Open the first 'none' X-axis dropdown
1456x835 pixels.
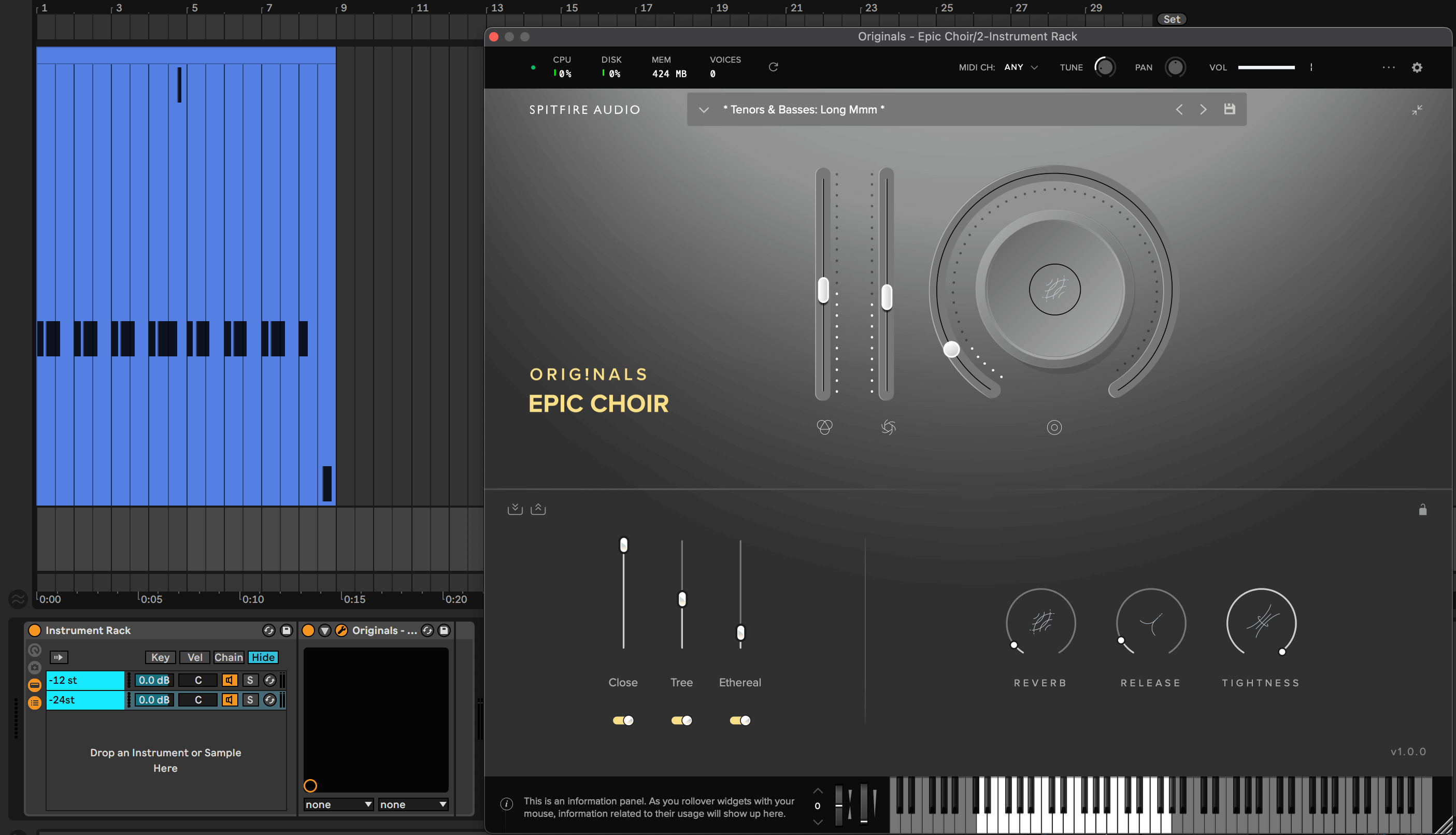(338, 804)
